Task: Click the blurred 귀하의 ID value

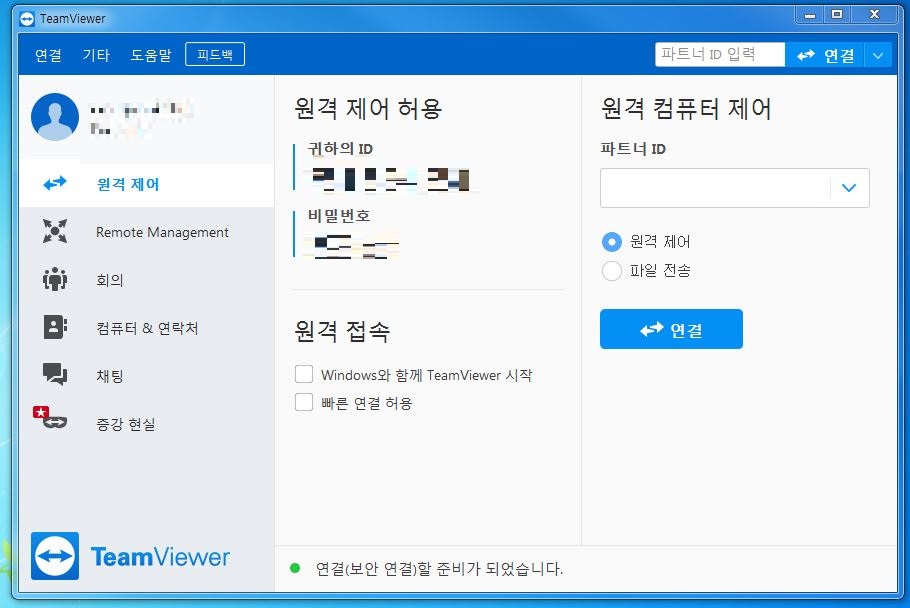Action: pos(392,179)
